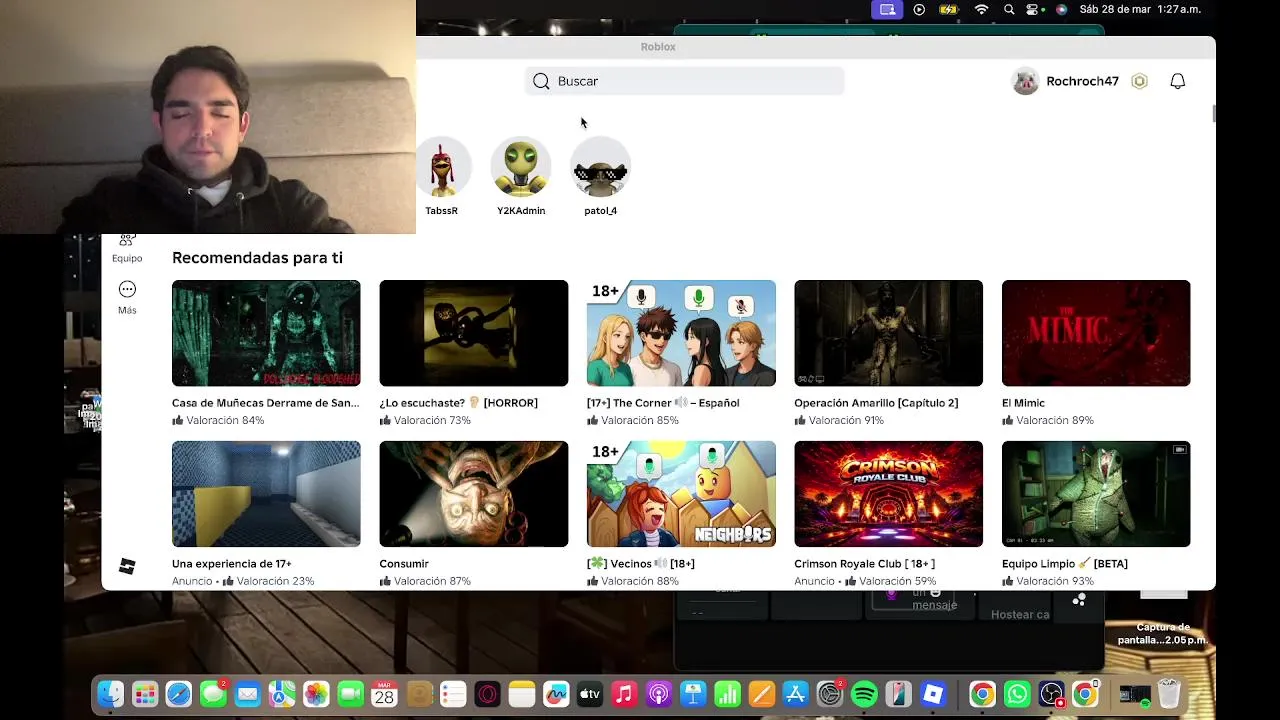Click 'Recomendadas para ti' heading
Viewport: 1280px width, 720px height.
257,258
